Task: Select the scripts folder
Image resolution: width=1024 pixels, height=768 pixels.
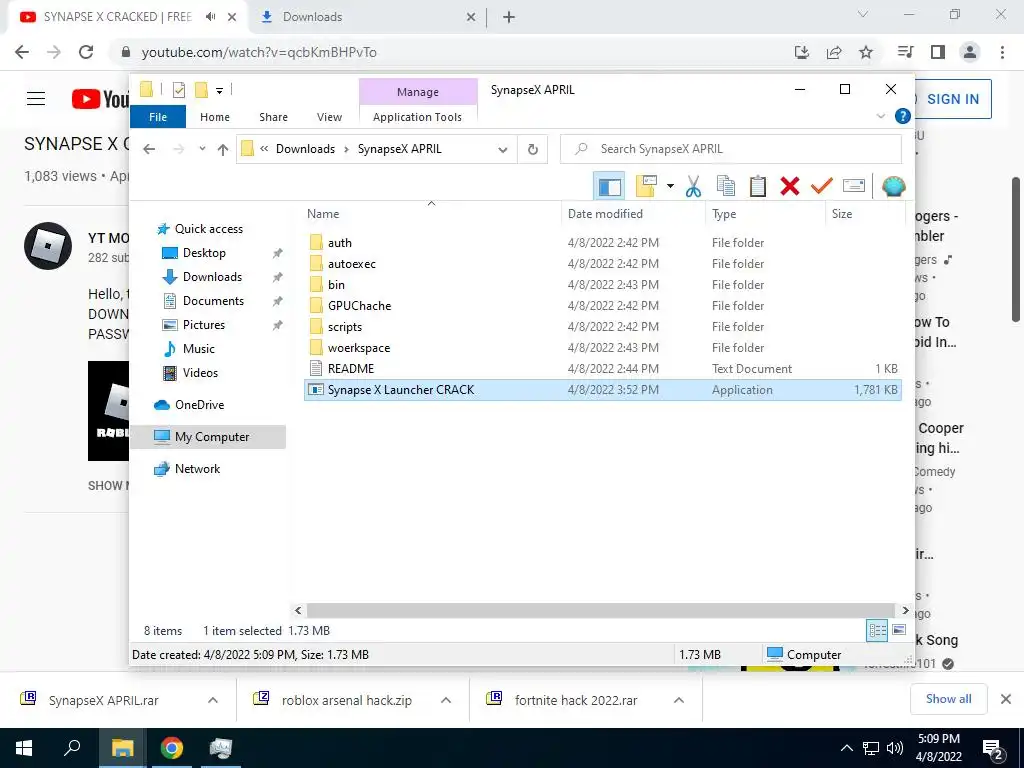Action: coord(602,327)
